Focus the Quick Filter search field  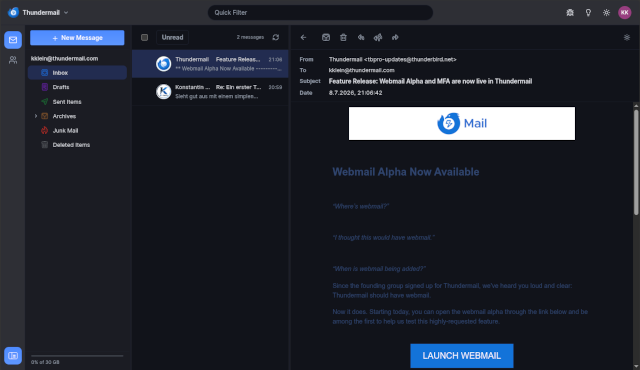point(320,13)
